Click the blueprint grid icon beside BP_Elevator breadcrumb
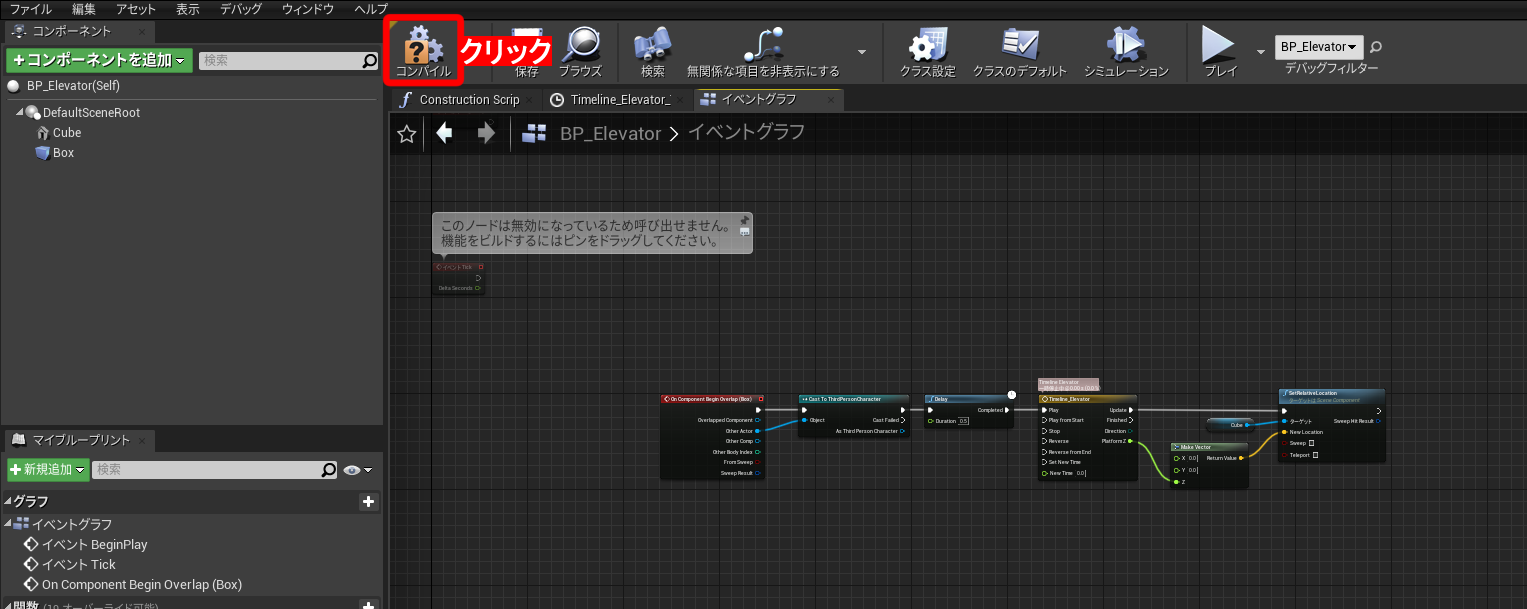1527x609 pixels. pyautogui.click(x=535, y=134)
